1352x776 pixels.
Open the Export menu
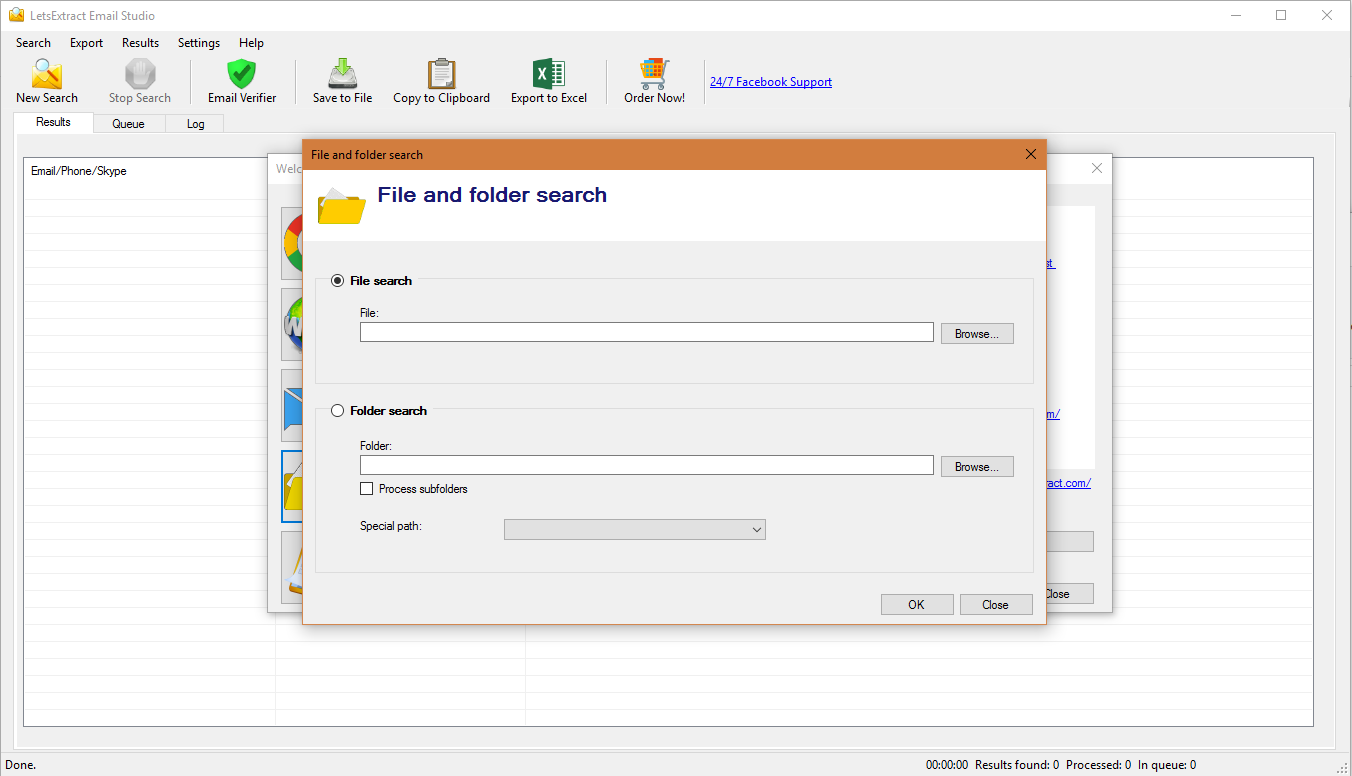pos(86,43)
